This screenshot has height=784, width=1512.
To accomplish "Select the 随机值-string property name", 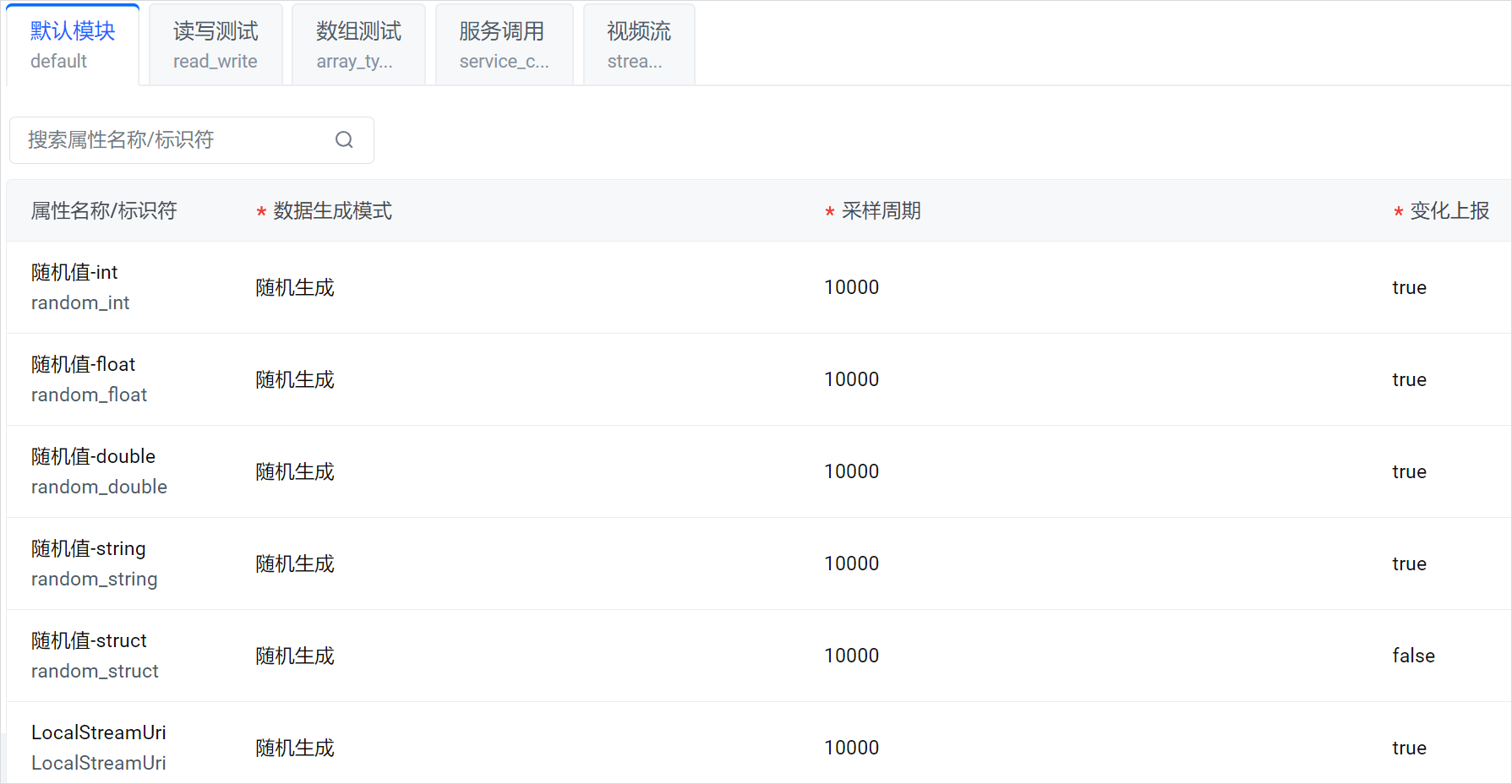I will [88, 548].
